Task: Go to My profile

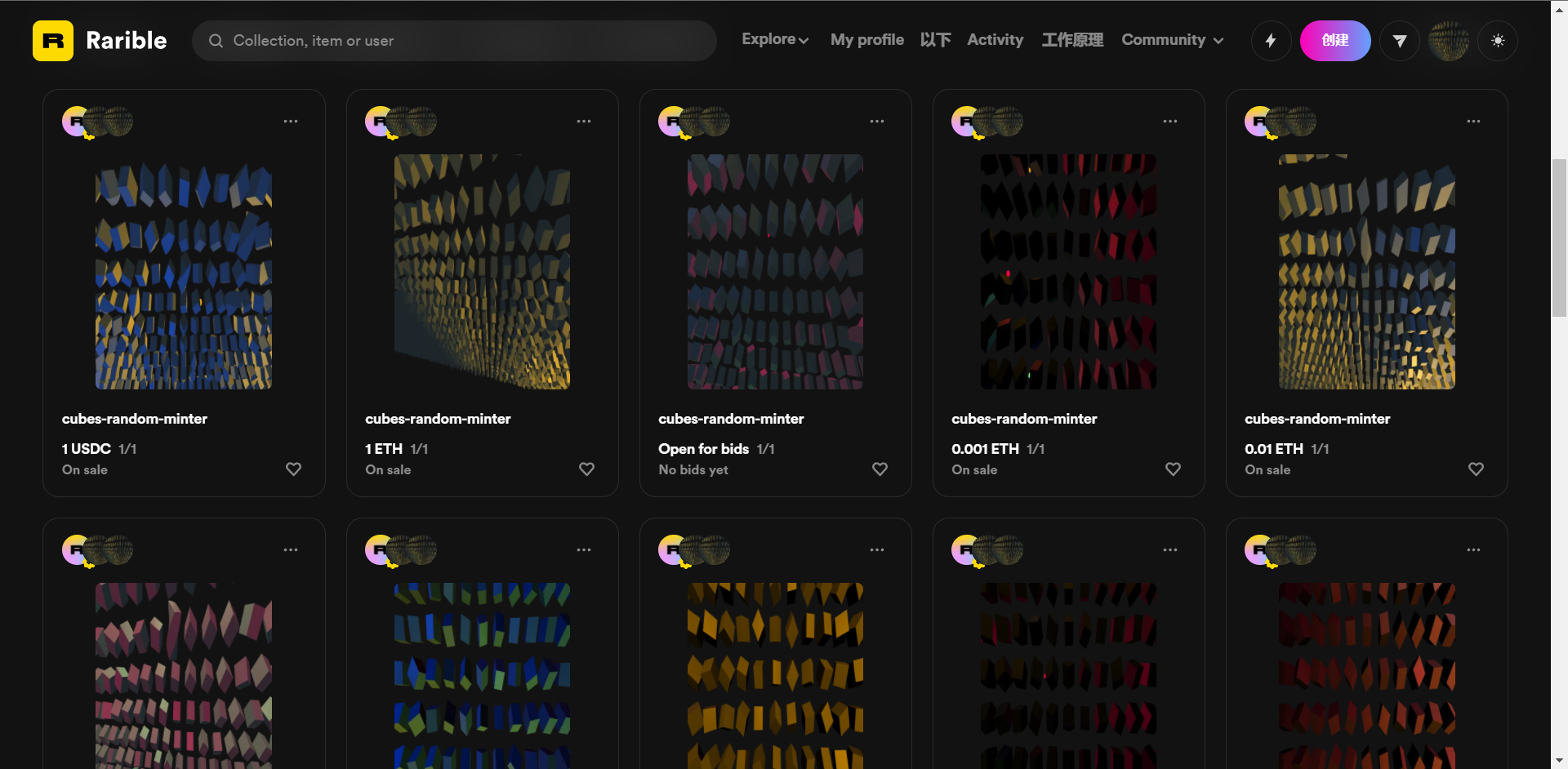Action: [867, 39]
